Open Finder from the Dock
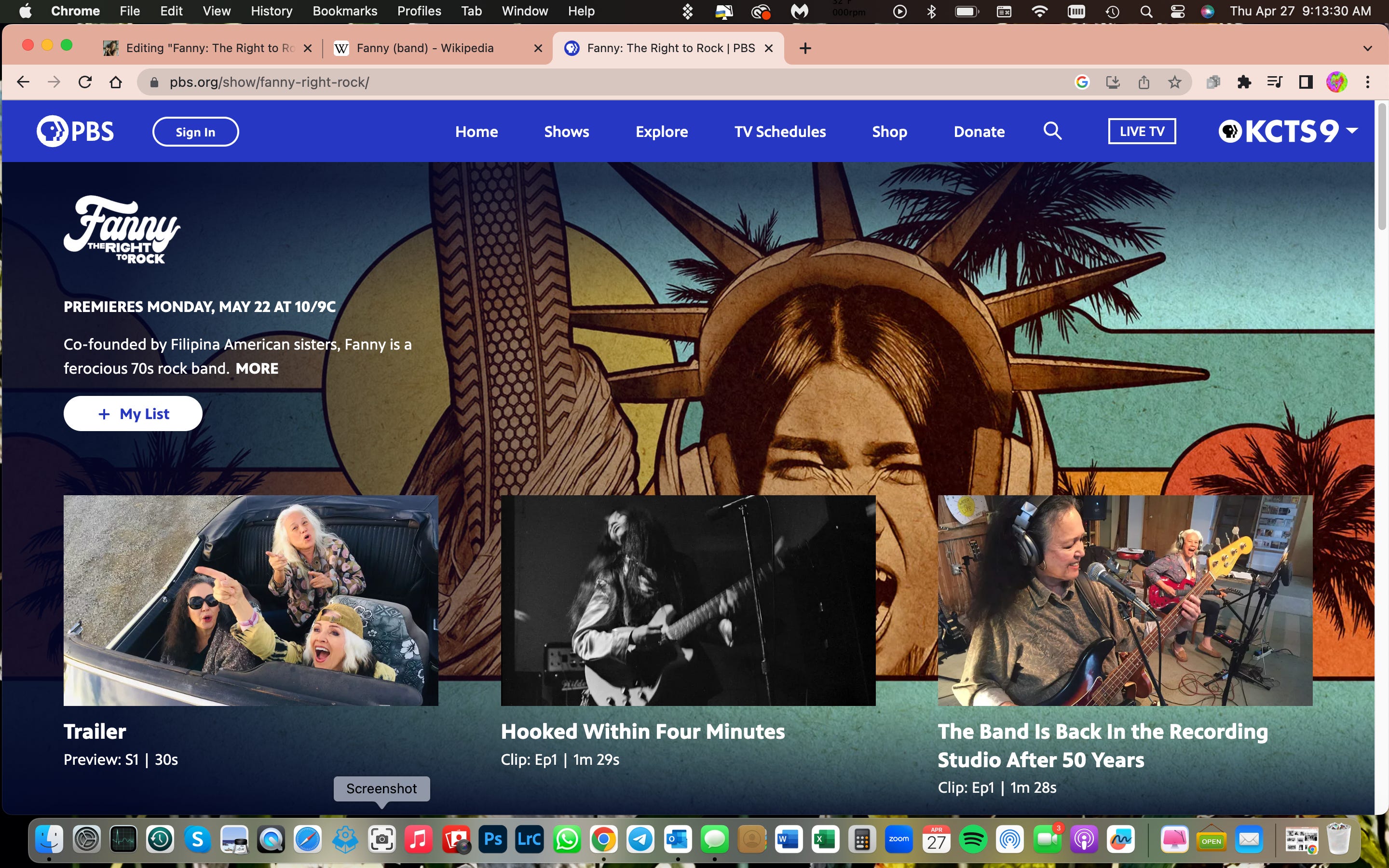Image resolution: width=1389 pixels, height=868 pixels. pyautogui.click(x=49, y=840)
